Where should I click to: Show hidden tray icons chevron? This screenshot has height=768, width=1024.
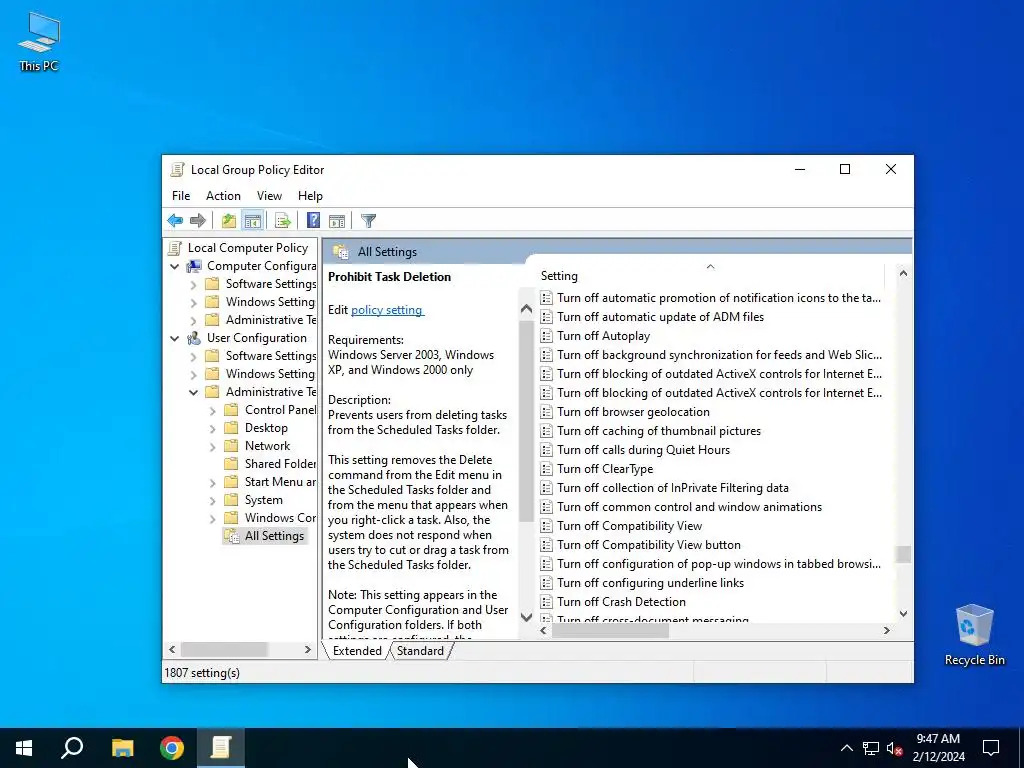click(x=846, y=748)
